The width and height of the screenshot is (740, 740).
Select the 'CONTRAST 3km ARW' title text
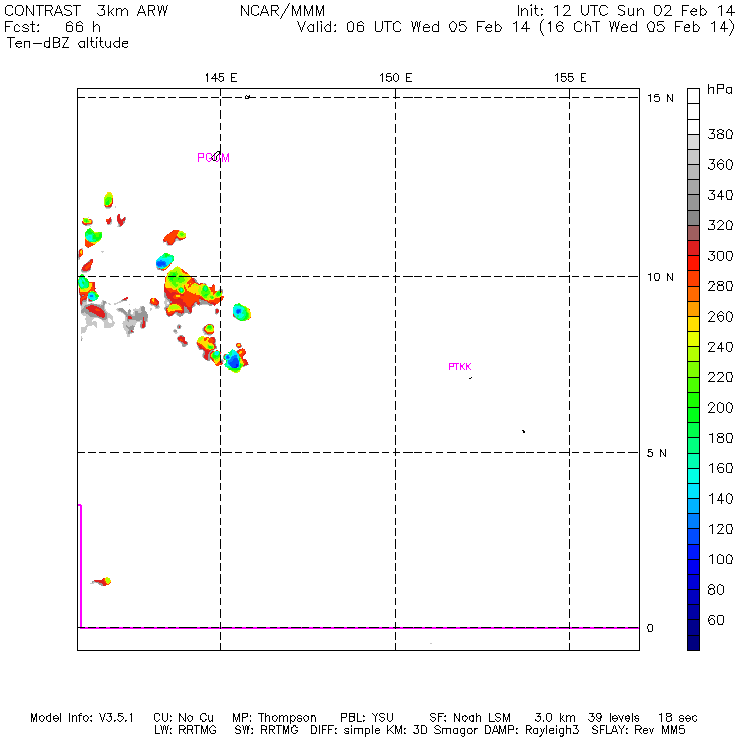(x=86, y=11)
